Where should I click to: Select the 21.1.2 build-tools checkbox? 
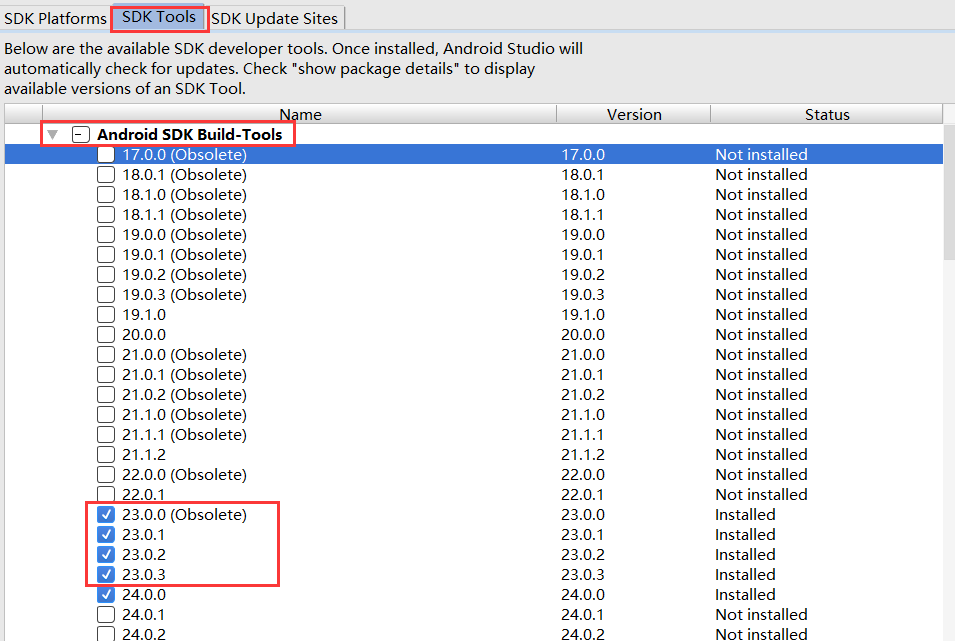106,455
